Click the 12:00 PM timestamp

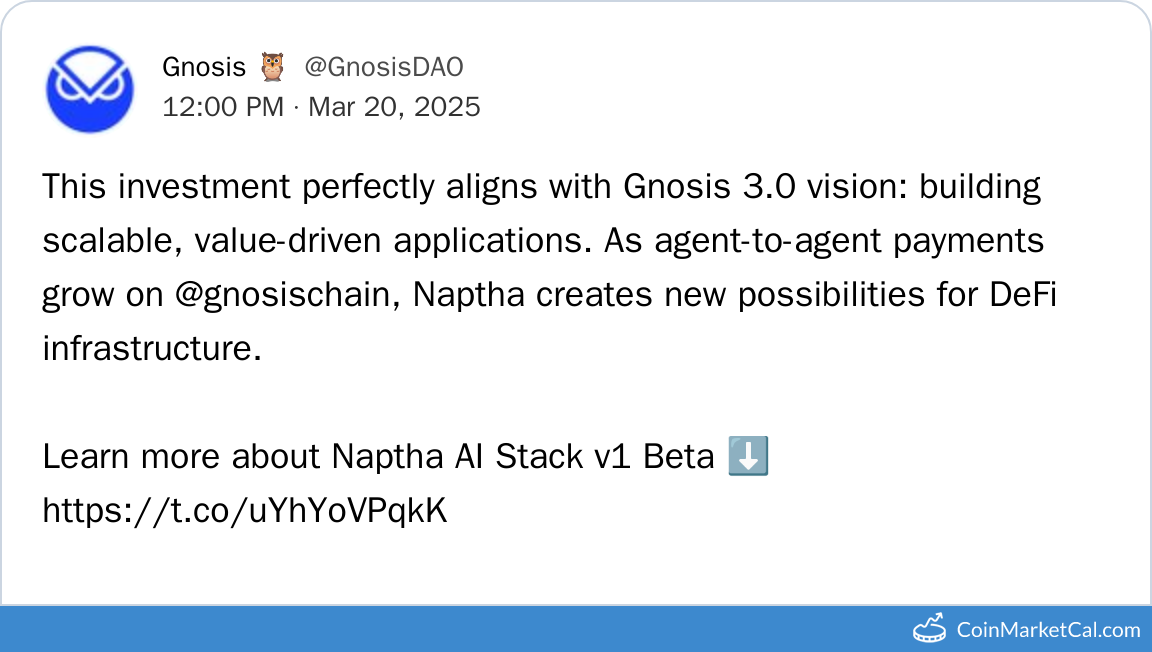[x=223, y=106]
